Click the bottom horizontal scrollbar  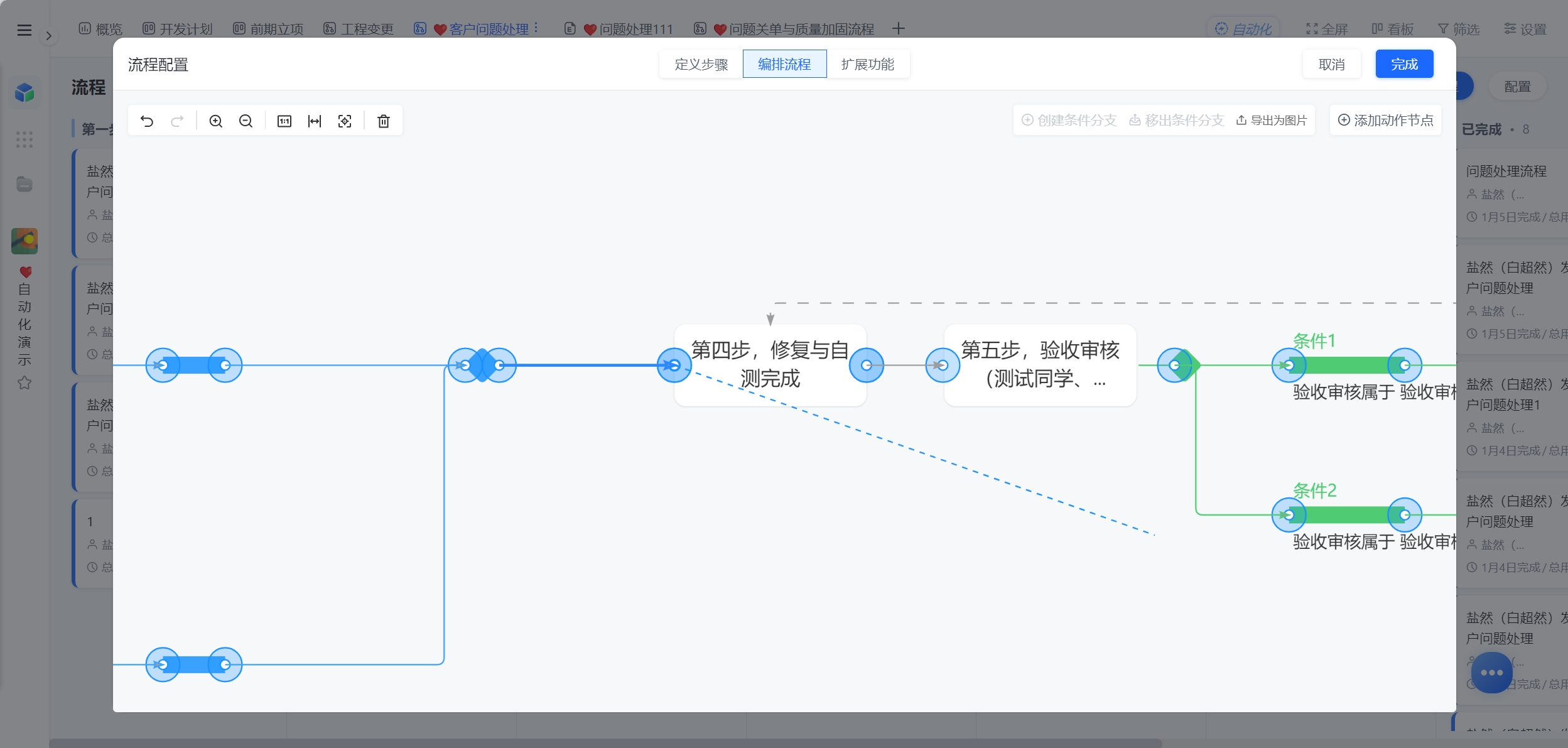tap(605, 743)
